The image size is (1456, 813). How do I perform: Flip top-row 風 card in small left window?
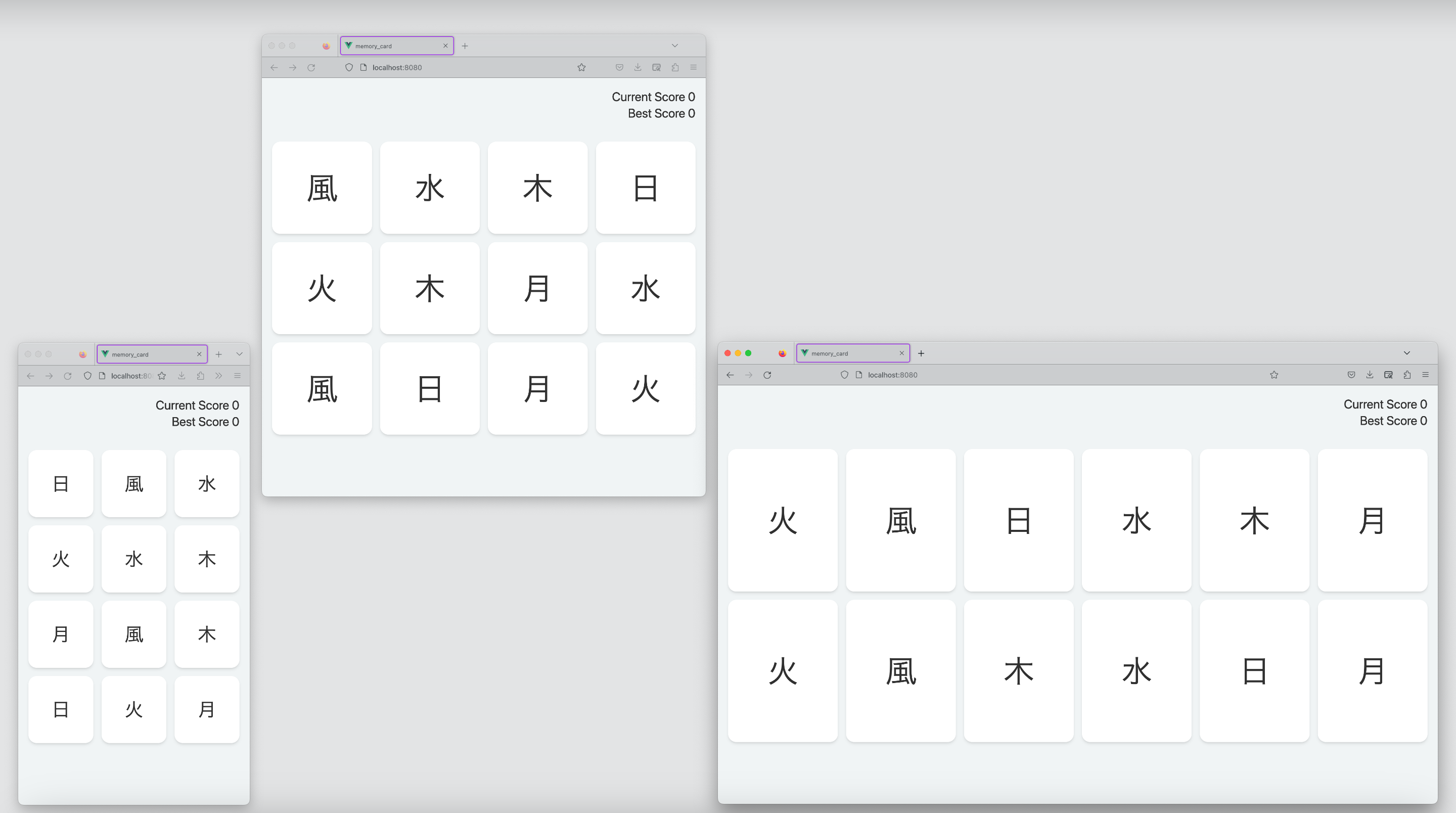[134, 484]
